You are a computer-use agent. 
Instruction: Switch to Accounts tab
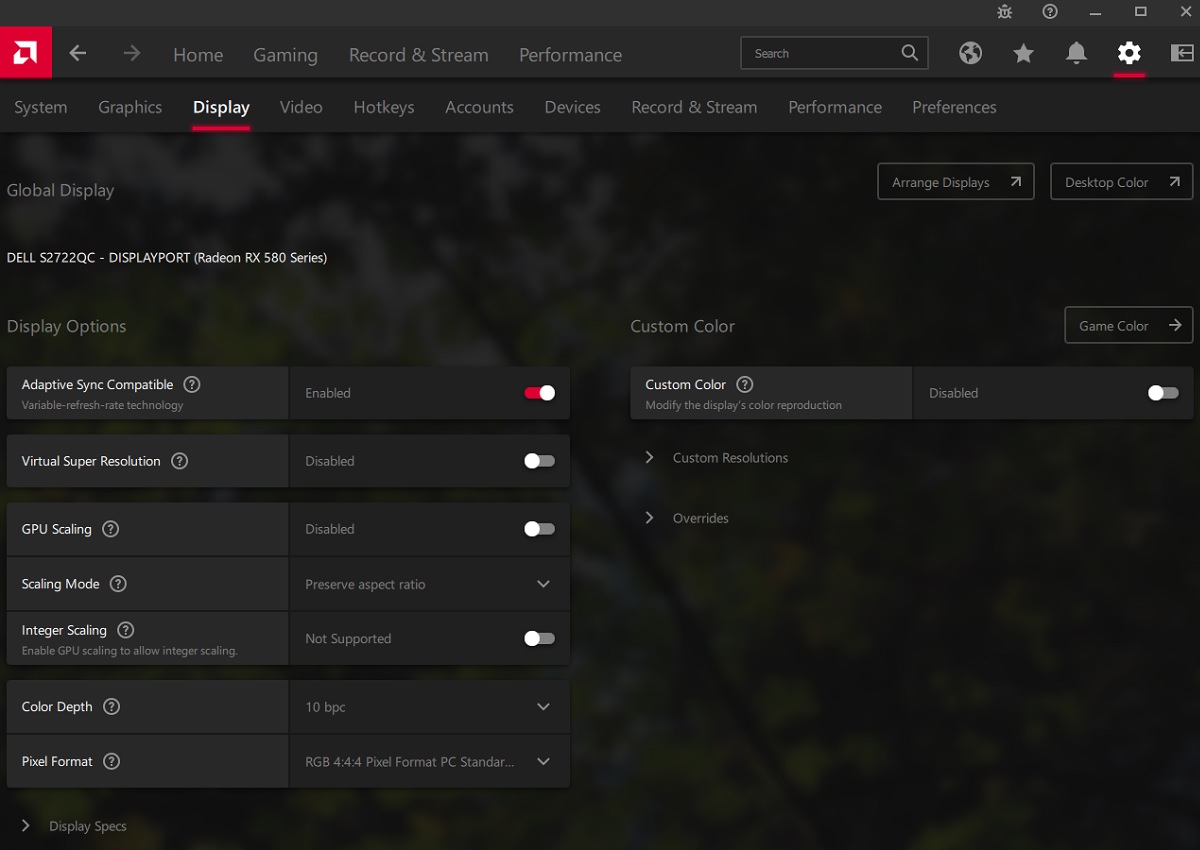(x=479, y=107)
